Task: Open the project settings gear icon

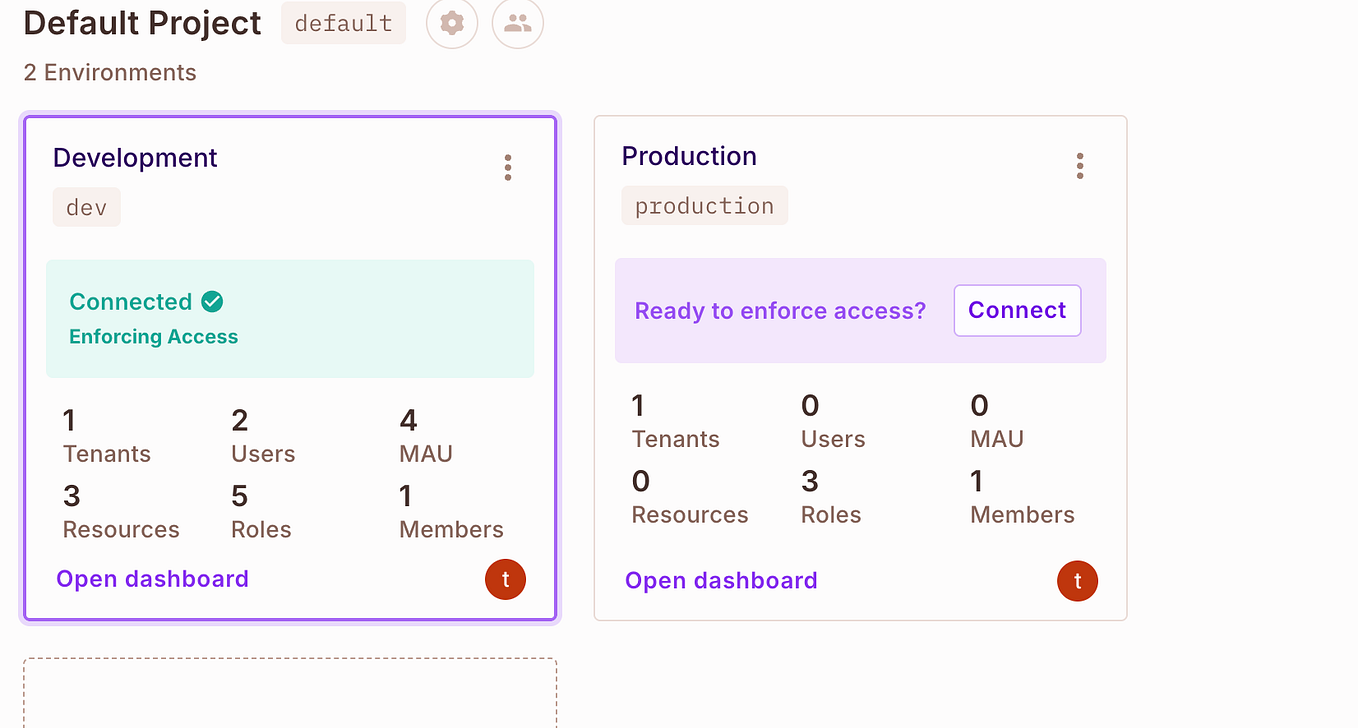Action: [x=451, y=24]
